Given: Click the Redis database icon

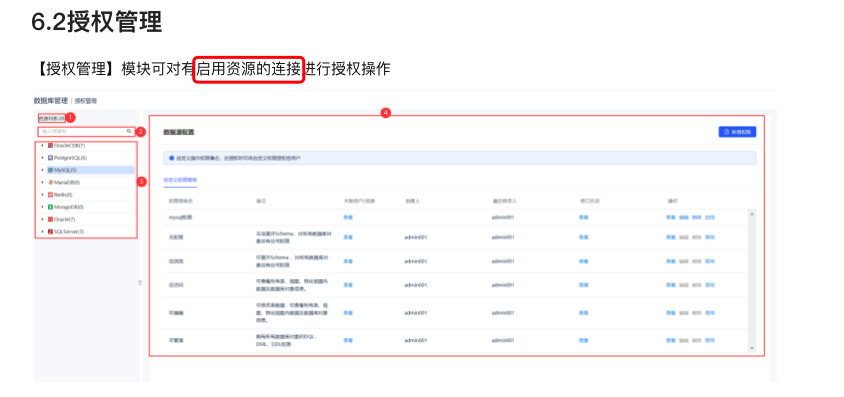Looking at the screenshot, I should [51, 195].
